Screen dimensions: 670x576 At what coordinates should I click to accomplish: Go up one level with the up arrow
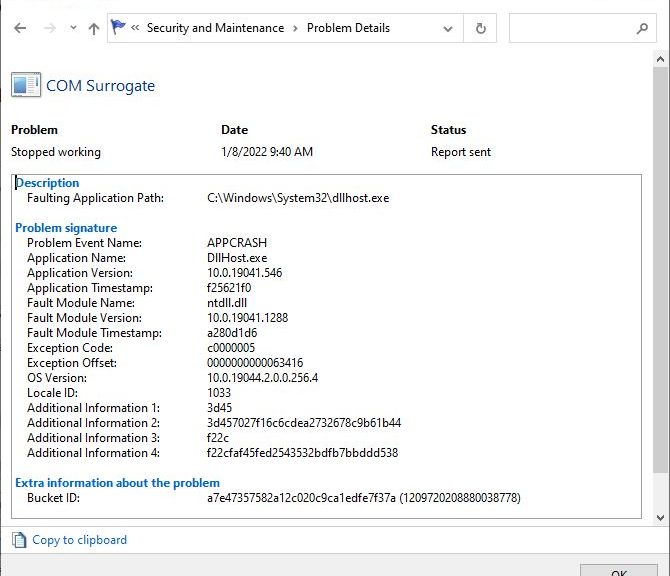point(94,29)
